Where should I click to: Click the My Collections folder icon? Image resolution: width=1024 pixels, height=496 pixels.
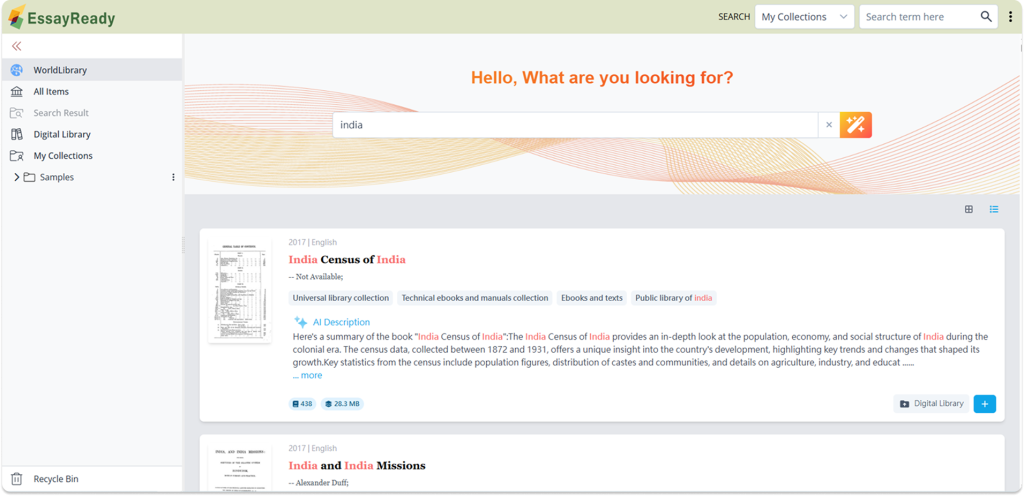(x=16, y=156)
